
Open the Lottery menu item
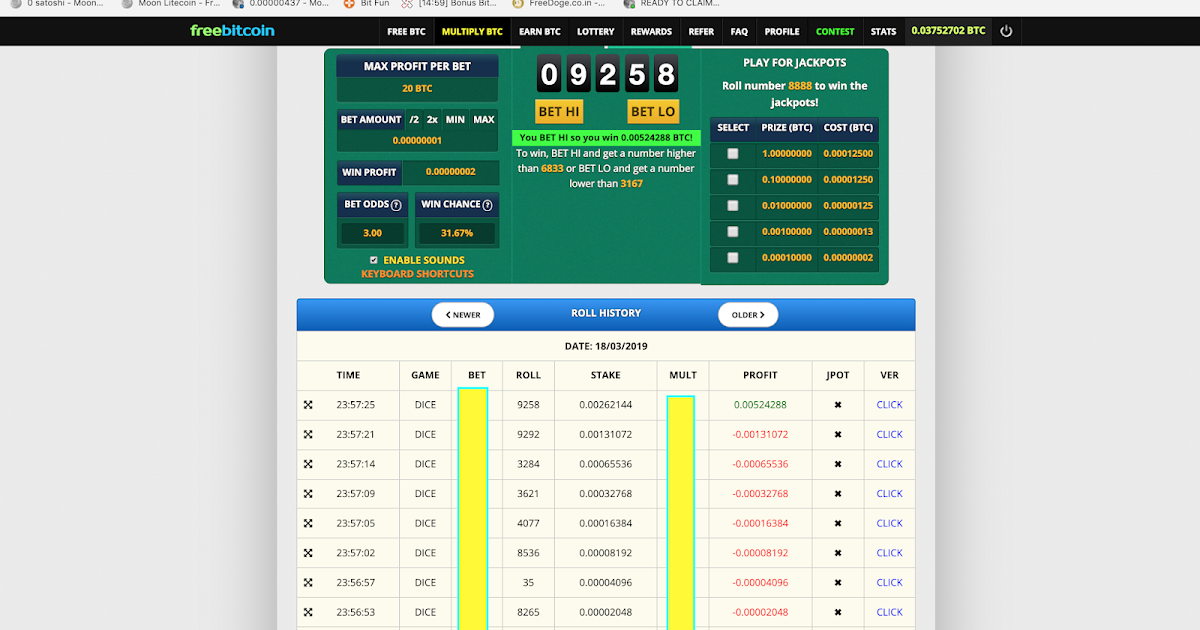(595, 31)
